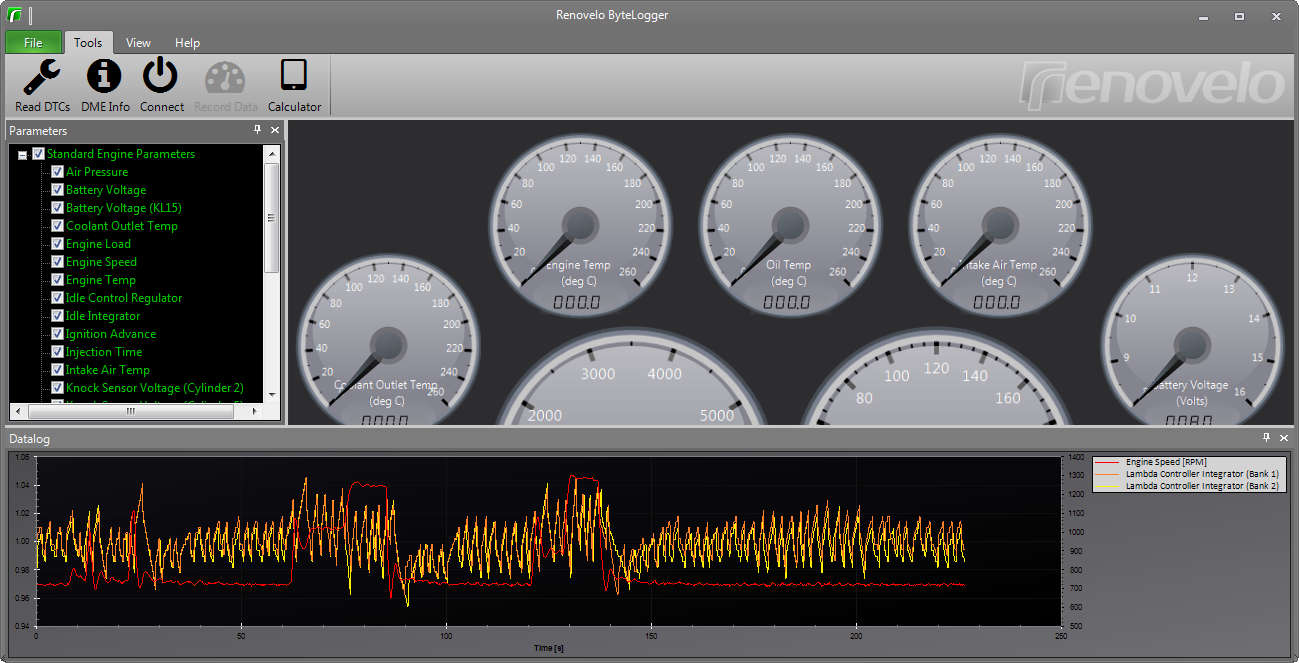Toggle Idle Control Regulator checkbox

(57, 298)
